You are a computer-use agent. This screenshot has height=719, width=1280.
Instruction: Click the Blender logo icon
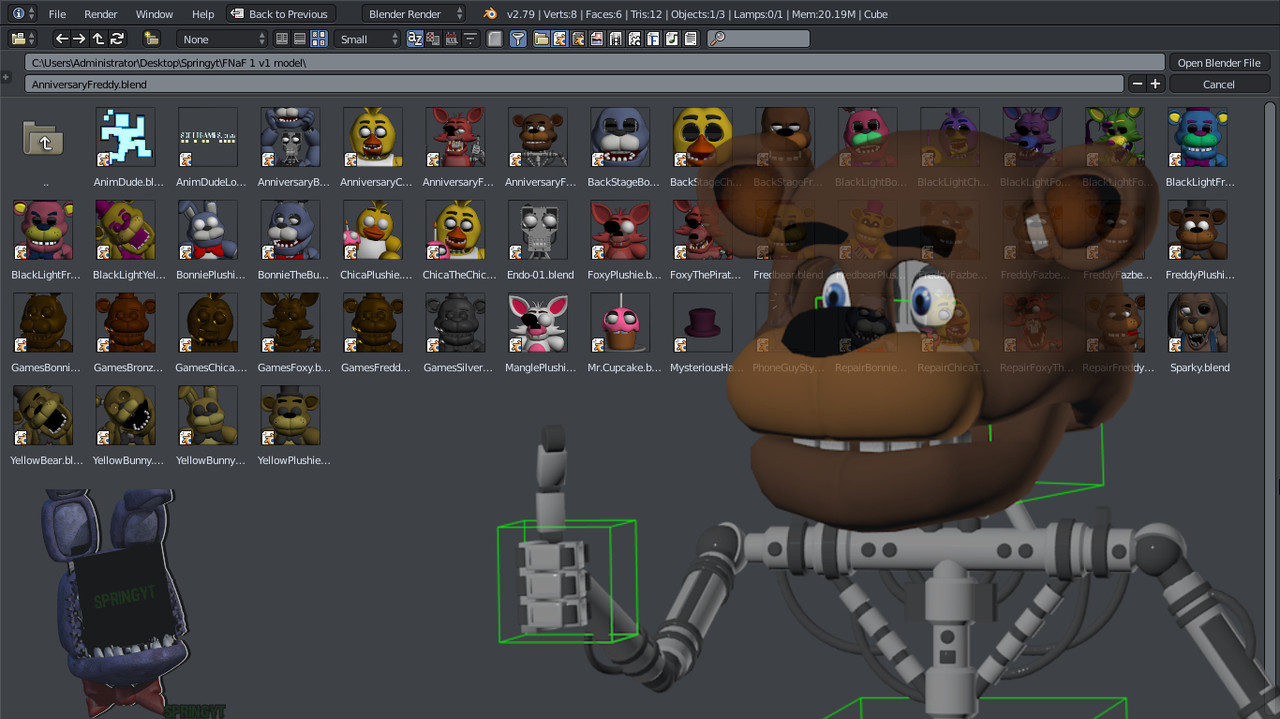click(x=490, y=14)
